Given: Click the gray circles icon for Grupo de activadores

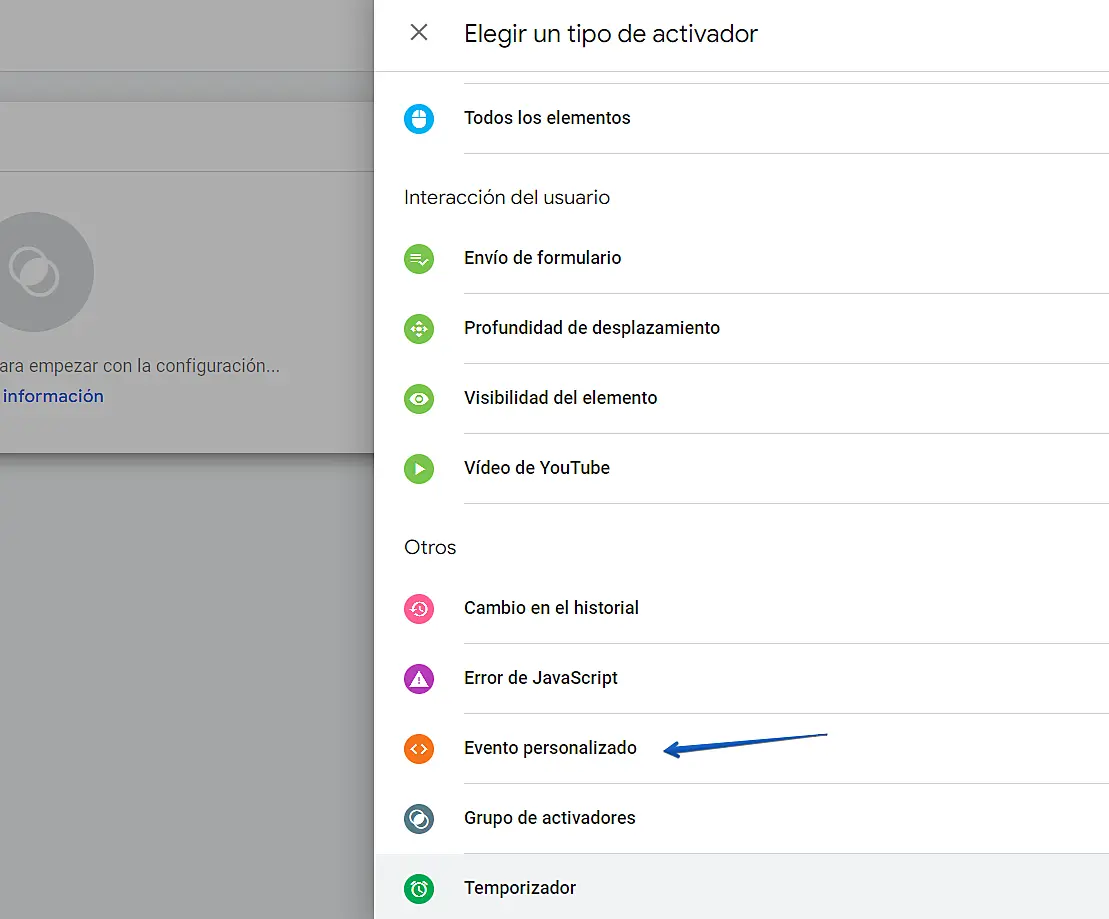Looking at the screenshot, I should point(419,819).
